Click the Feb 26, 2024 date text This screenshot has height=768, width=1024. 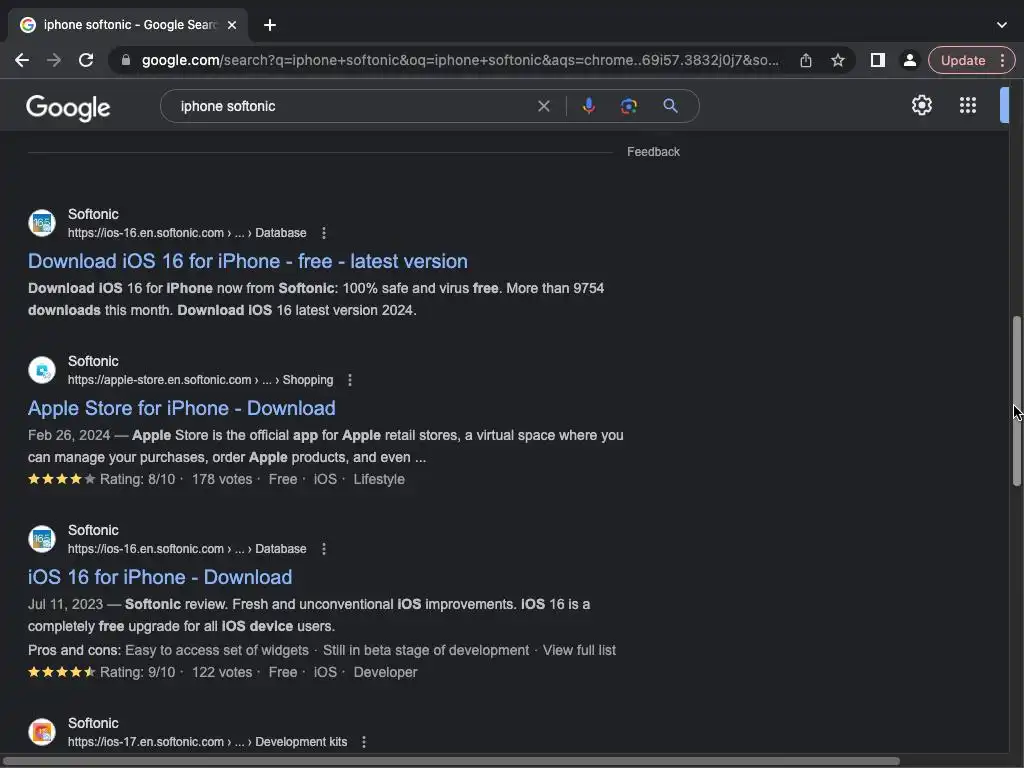[69, 436]
